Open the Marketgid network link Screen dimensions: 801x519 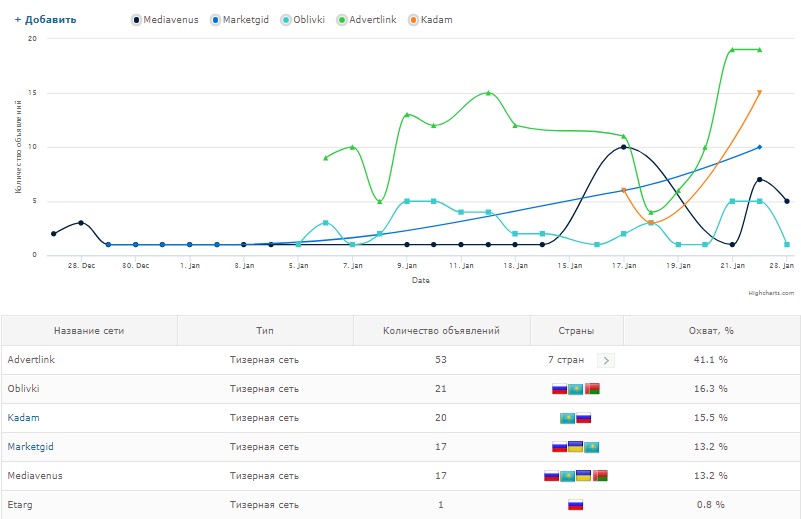click(30, 446)
